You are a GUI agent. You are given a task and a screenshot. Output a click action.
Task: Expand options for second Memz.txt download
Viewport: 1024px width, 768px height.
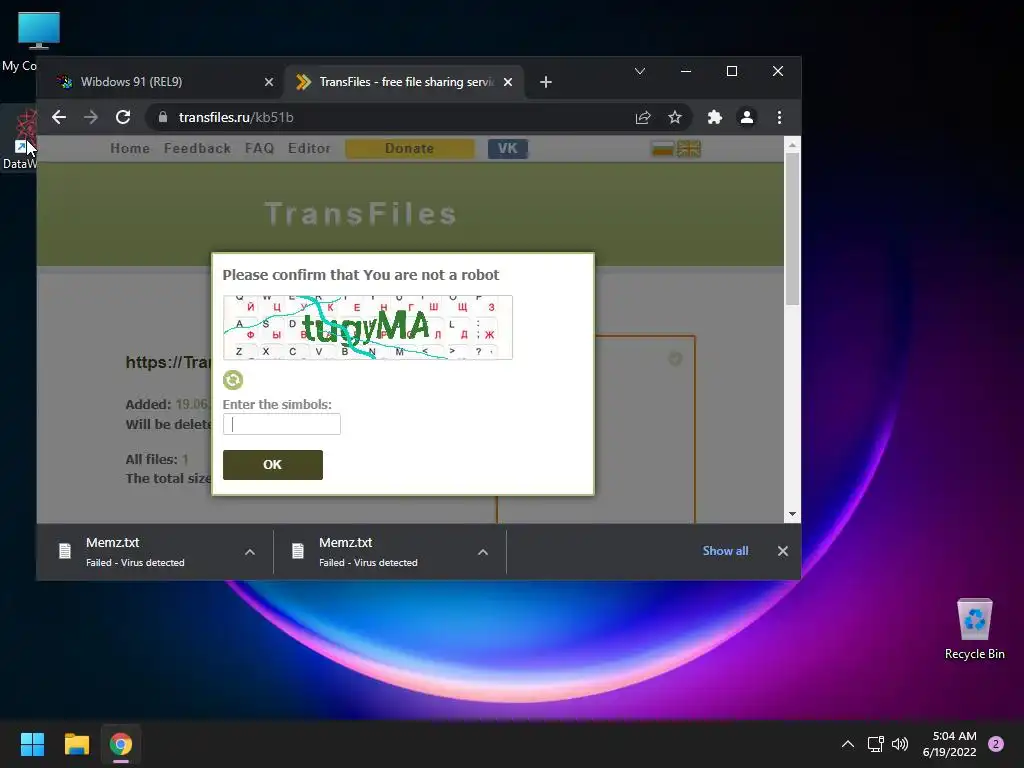click(x=483, y=552)
